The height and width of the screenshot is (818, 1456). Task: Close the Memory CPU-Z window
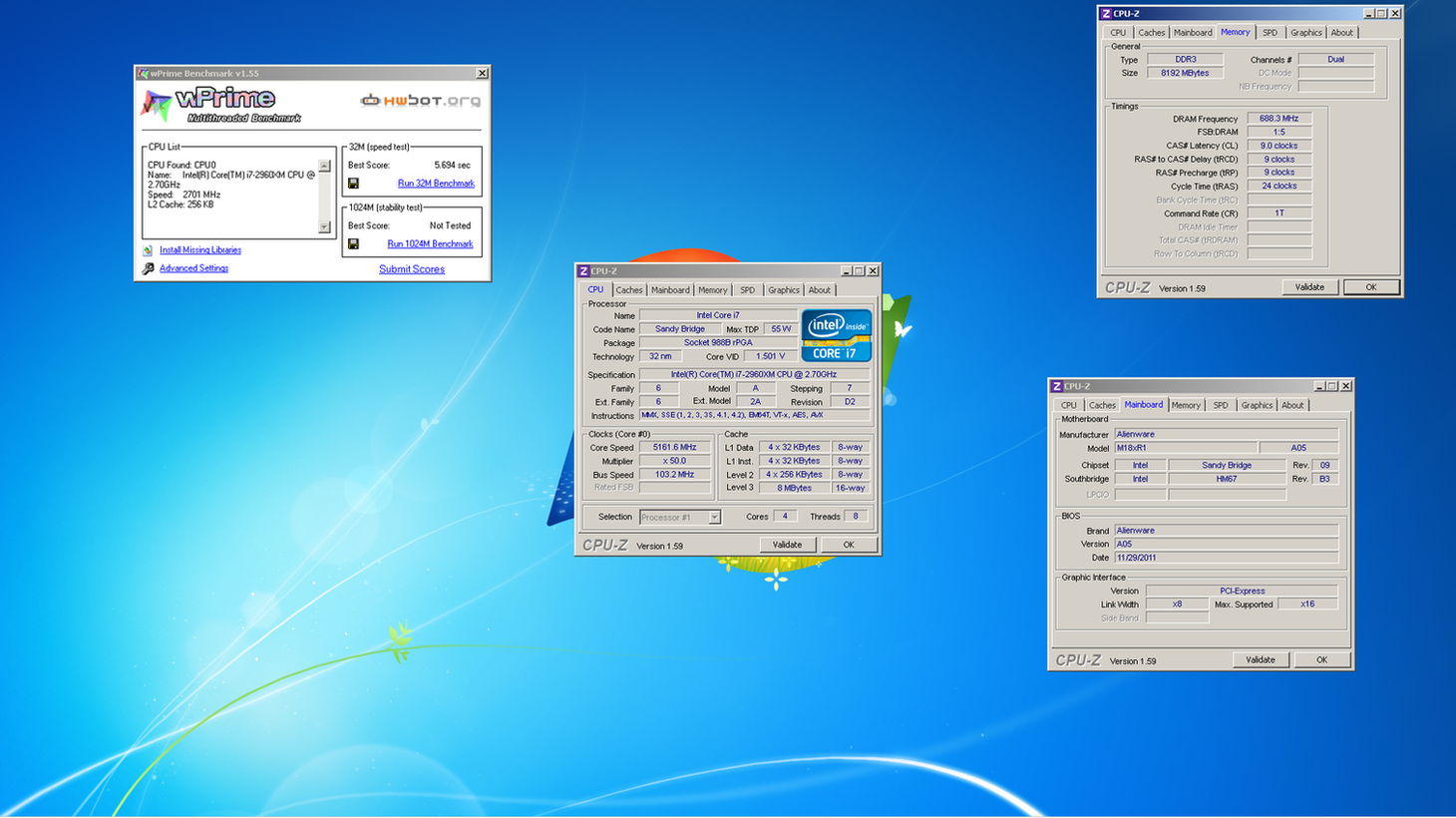[1395, 14]
